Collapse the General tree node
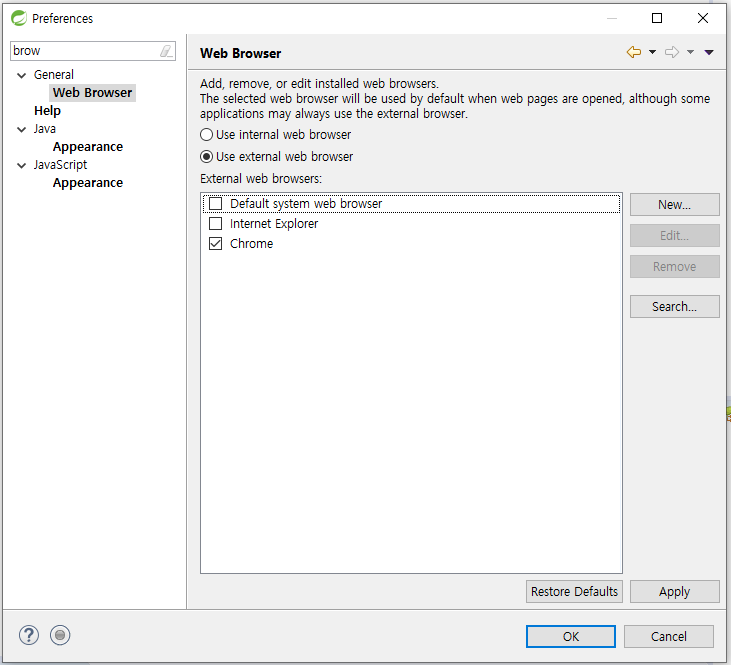The height and width of the screenshot is (665, 731). tap(21, 75)
